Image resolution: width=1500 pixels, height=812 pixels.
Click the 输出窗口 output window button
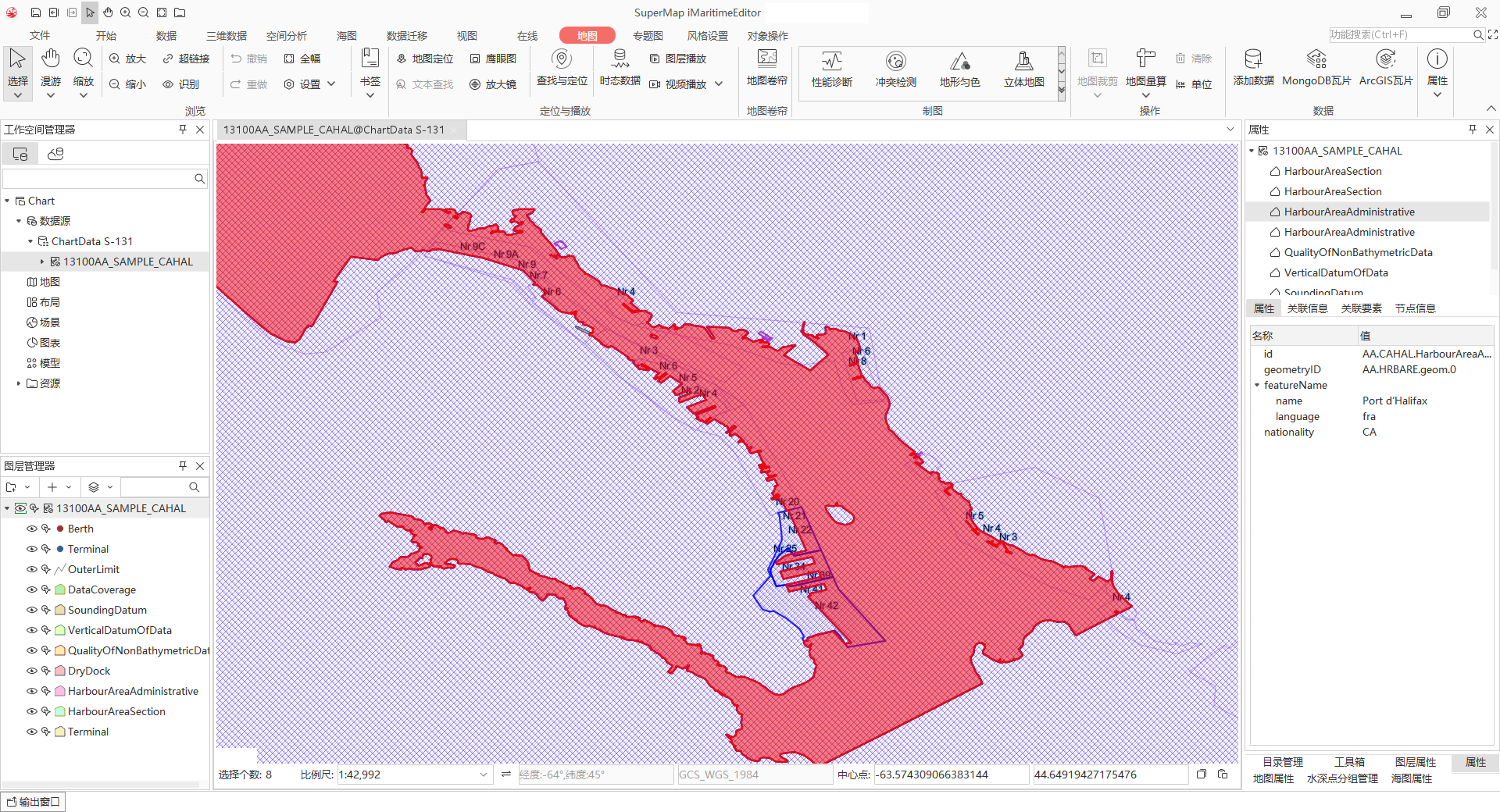coord(33,802)
